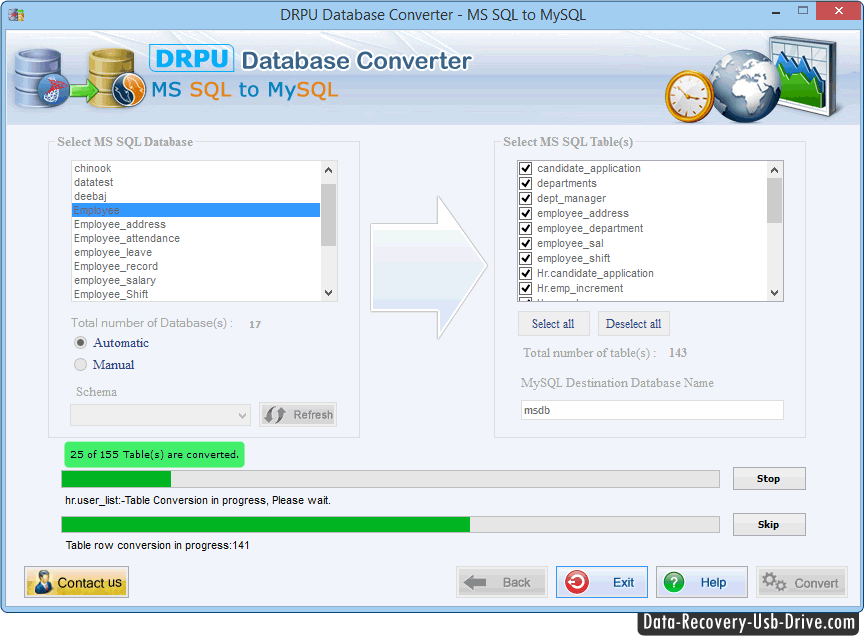Maximize the Database Converter window
Viewport: 864px width, 636px height.
[x=803, y=11]
